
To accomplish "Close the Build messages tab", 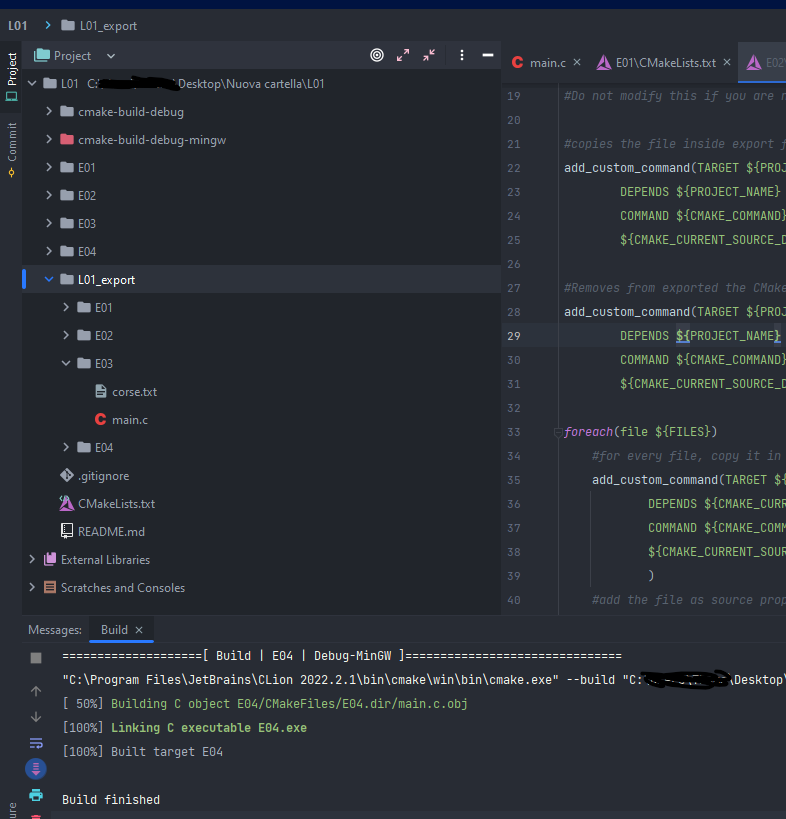I will tap(139, 630).
